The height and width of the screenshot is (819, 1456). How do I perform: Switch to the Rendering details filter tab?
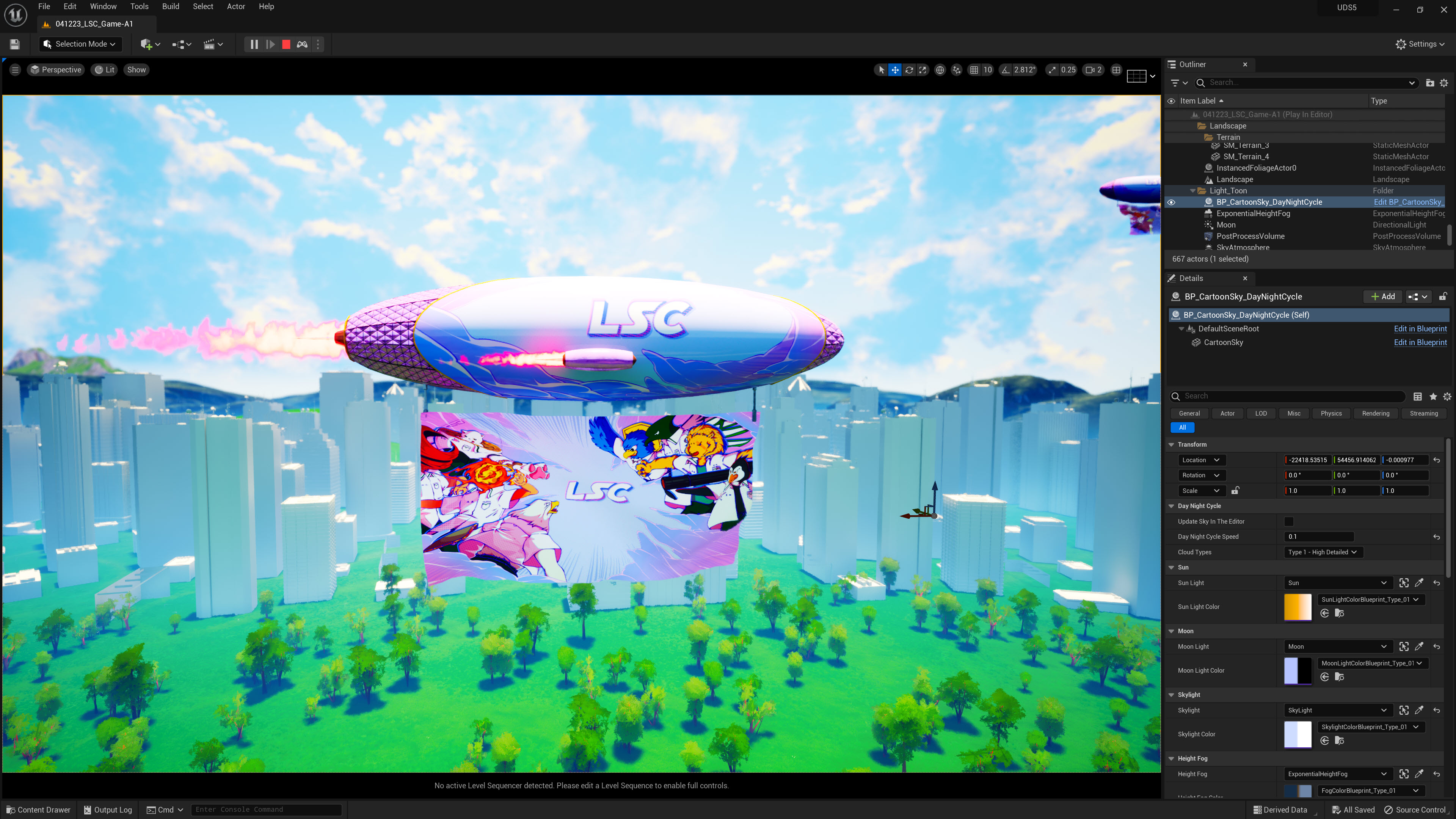pos(1375,413)
